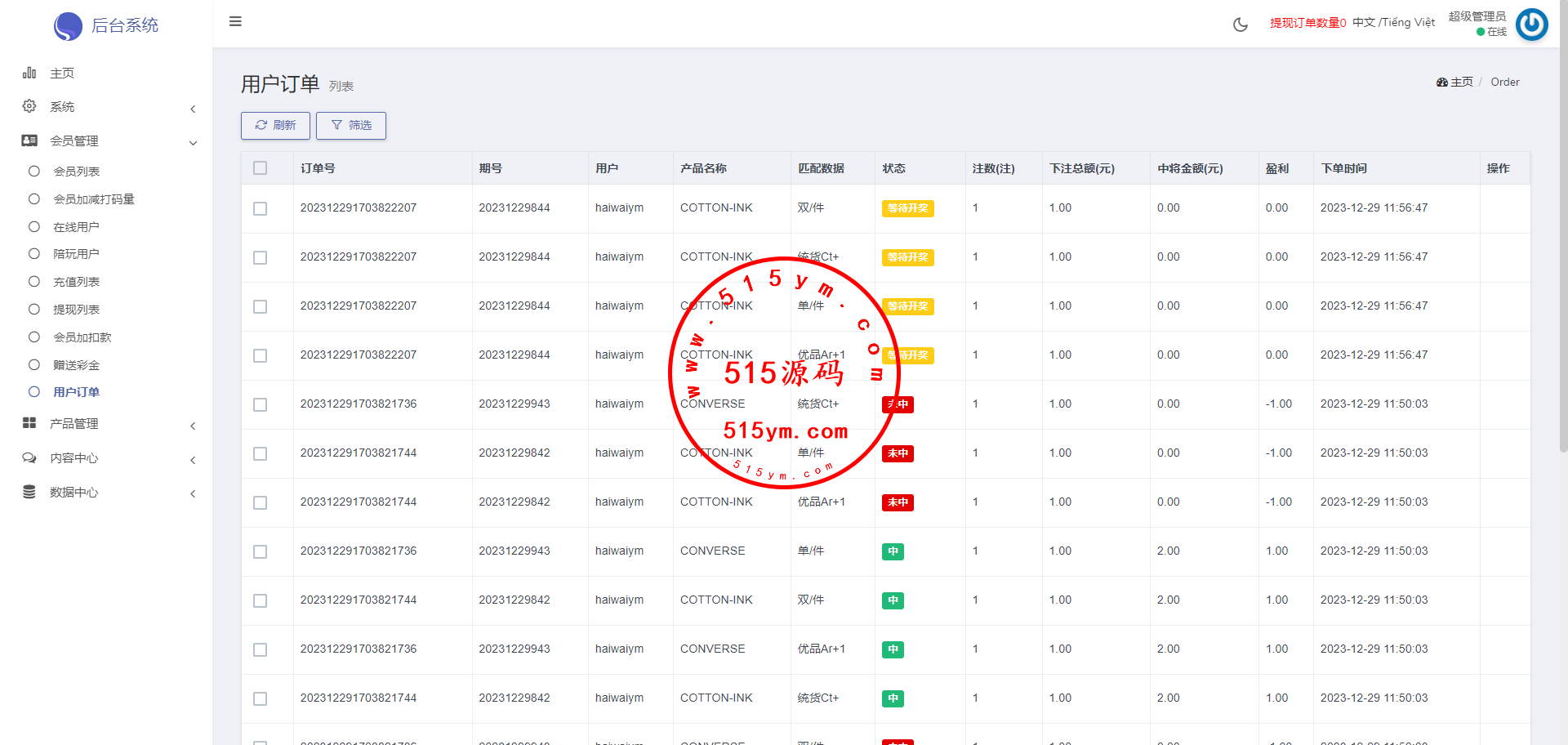Click the home bar-chart icon in sidebar
Image resolution: width=1568 pixels, height=745 pixels.
tap(29, 74)
